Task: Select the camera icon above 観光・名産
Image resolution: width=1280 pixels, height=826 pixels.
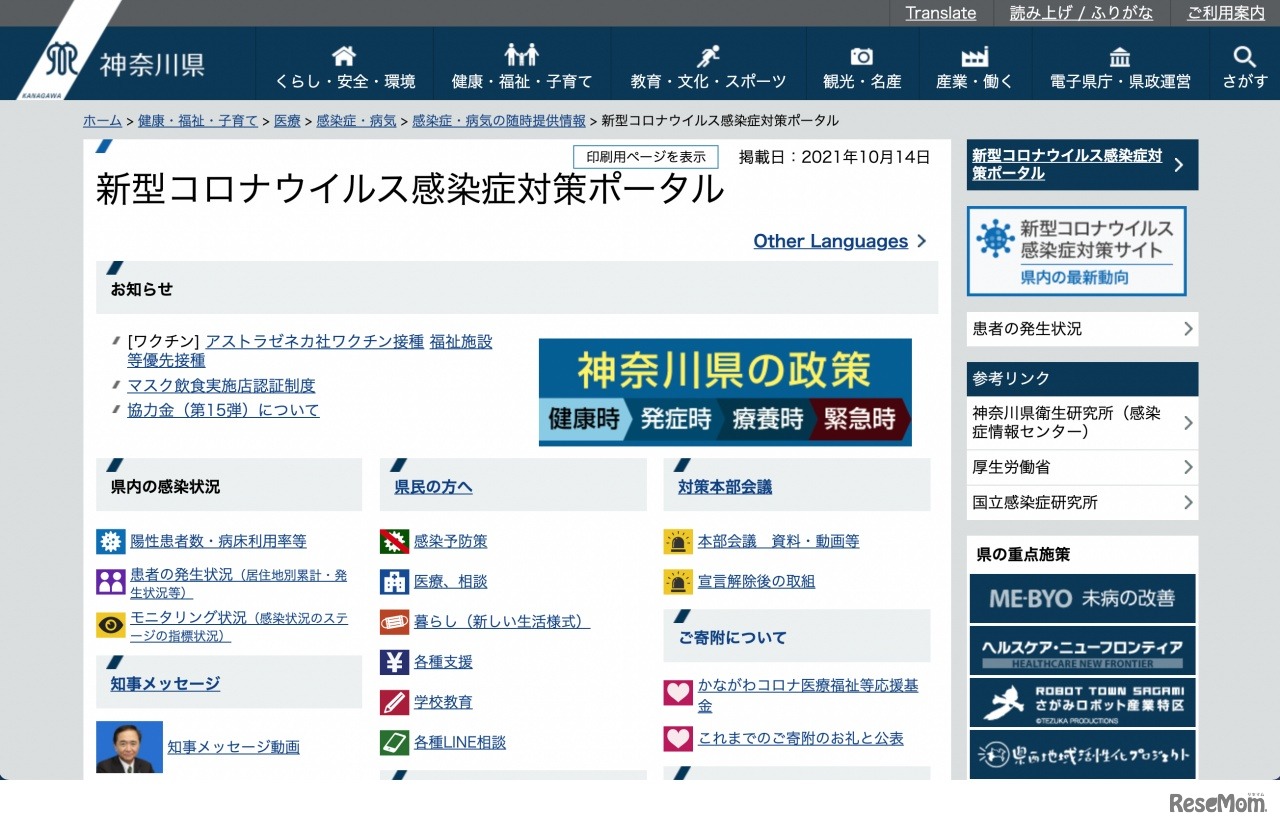Action: click(861, 58)
